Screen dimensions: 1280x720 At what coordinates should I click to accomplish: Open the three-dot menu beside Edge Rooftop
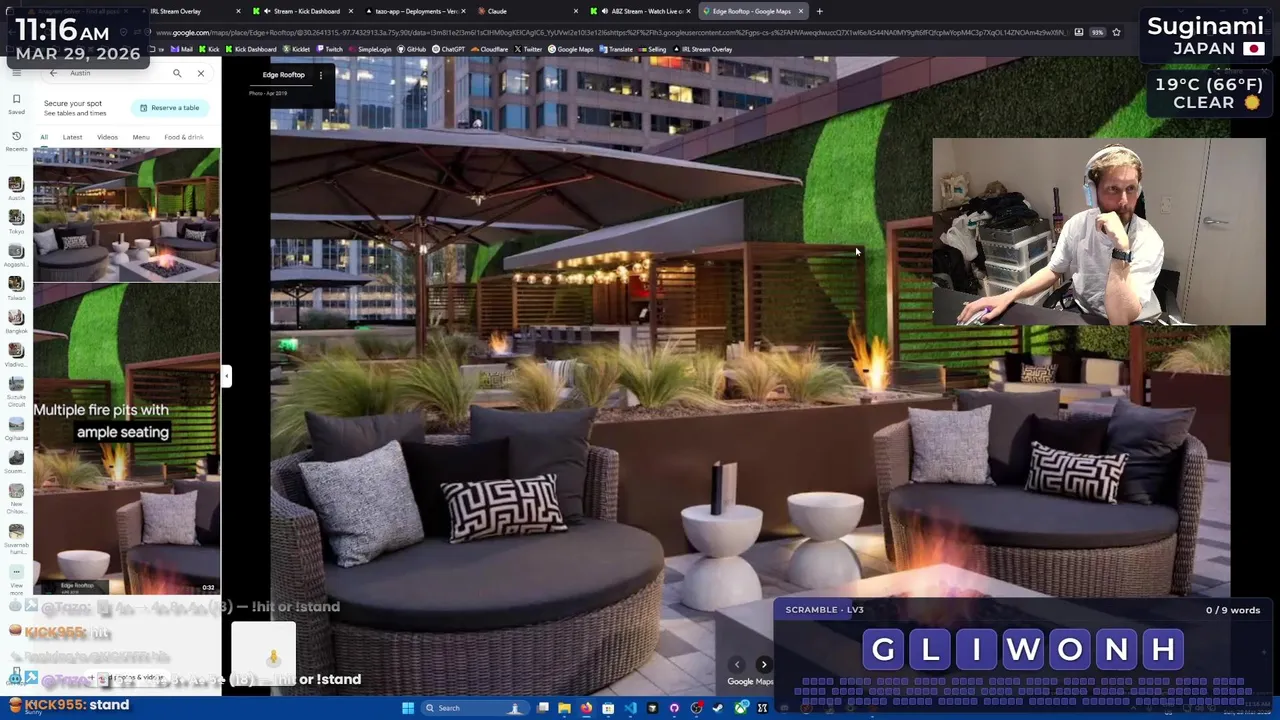pyautogui.click(x=321, y=75)
